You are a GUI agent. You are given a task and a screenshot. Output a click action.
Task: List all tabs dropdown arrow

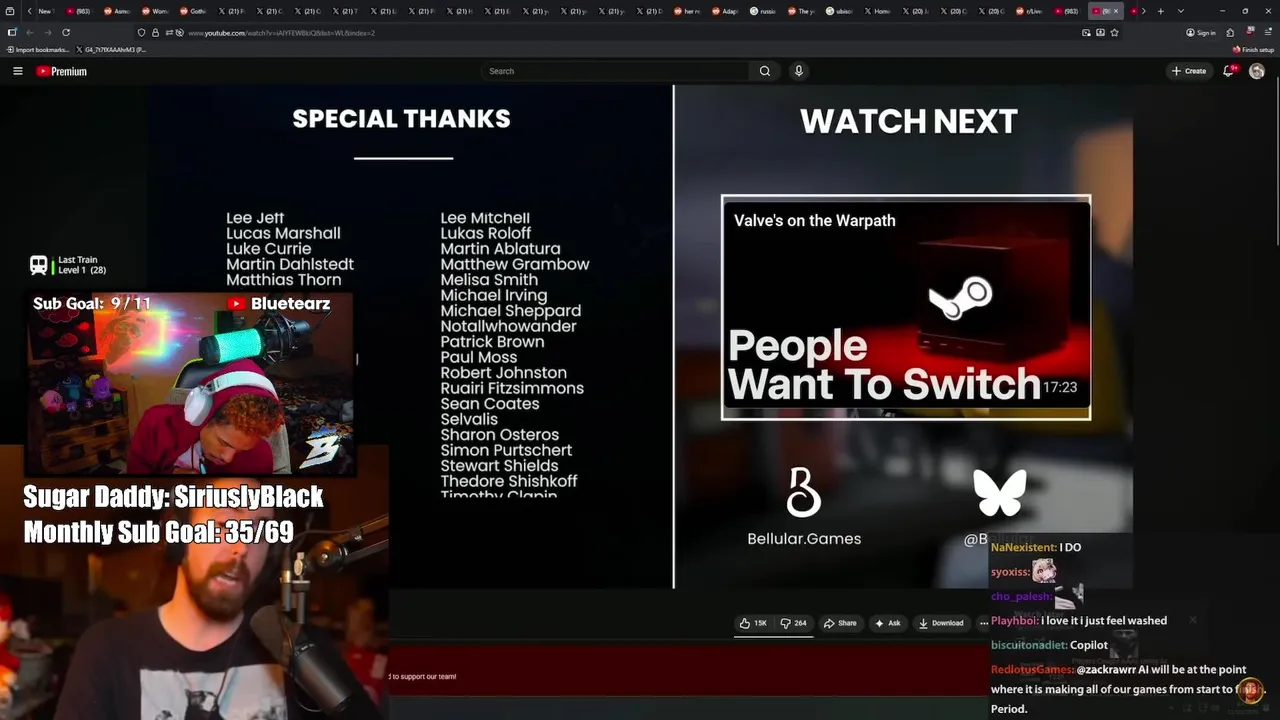1181,11
